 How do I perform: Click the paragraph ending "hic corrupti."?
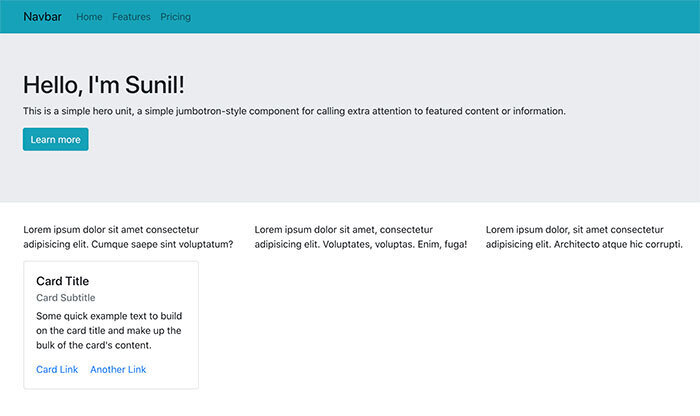click(x=584, y=237)
